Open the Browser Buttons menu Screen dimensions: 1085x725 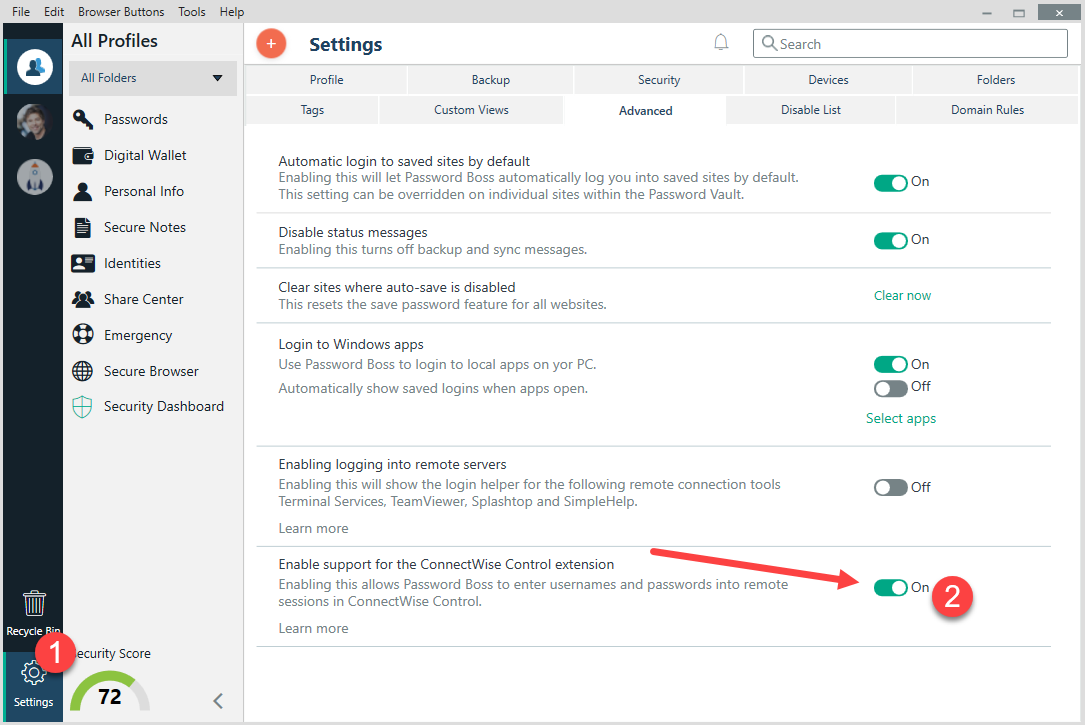point(121,12)
